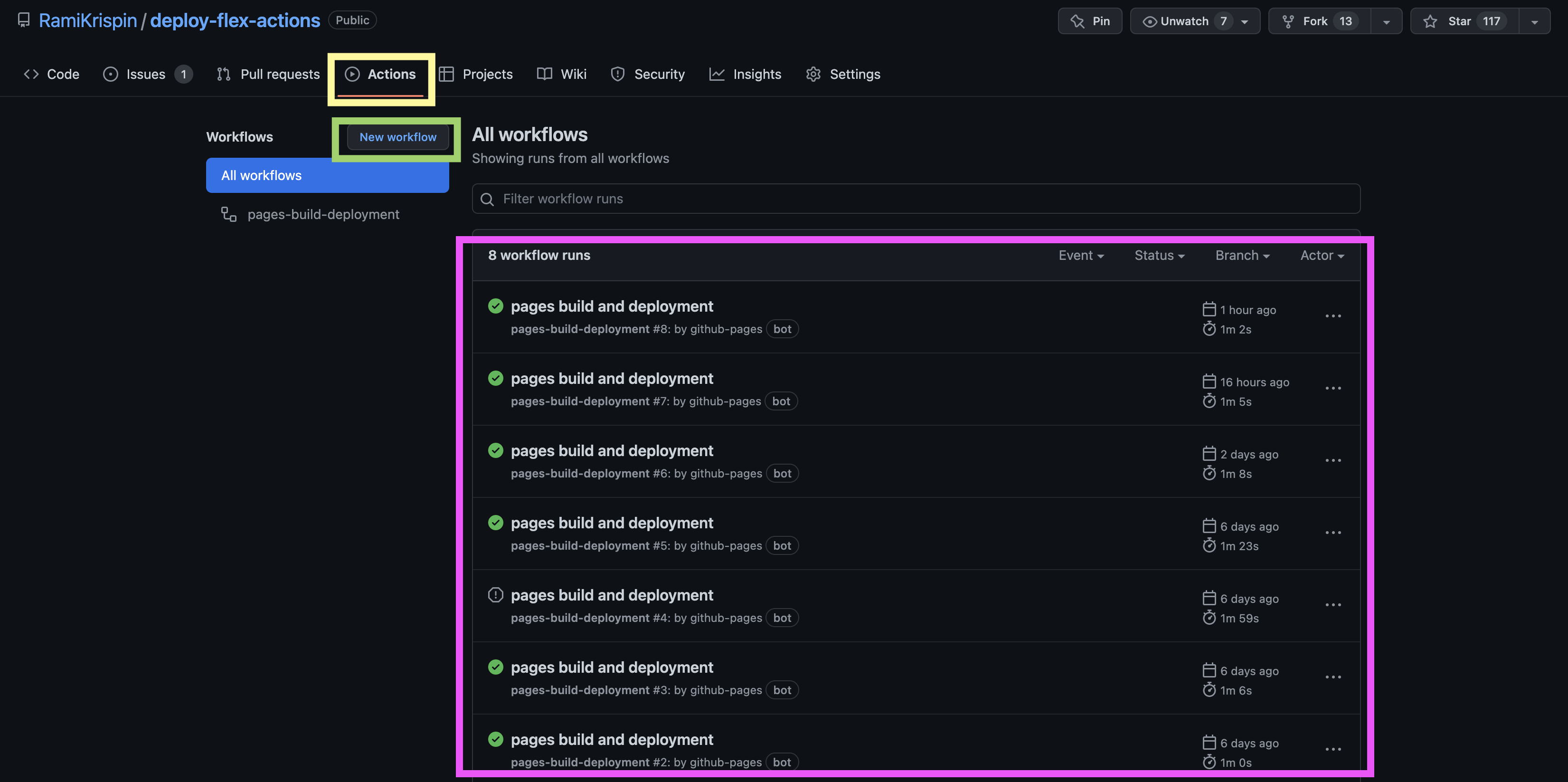Viewport: 1568px width, 782px height.
Task: Click the three-dots menu for run #3
Action: pyautogui.click(x=1332, y=677)
